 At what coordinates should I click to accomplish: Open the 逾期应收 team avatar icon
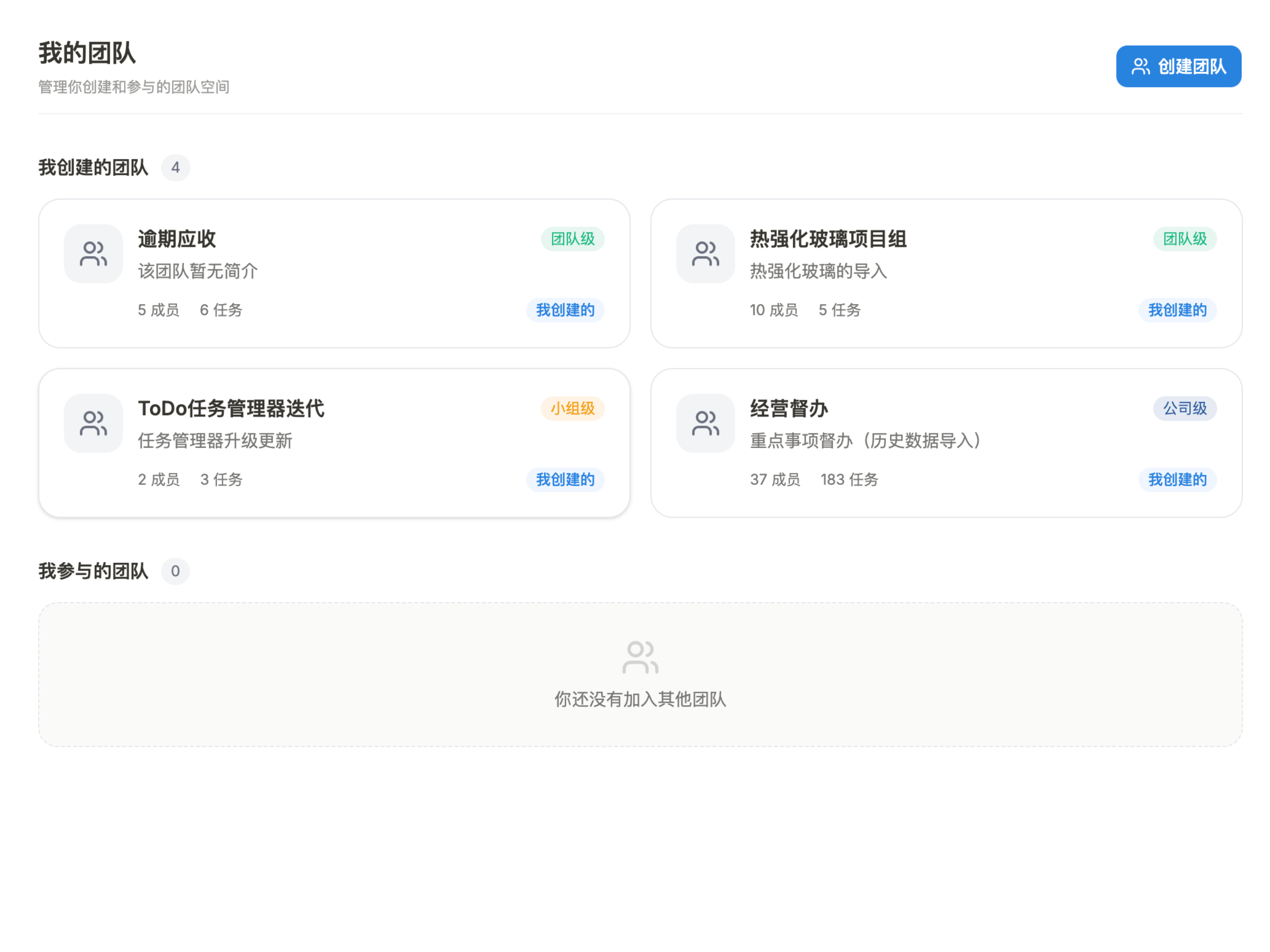click(x=93, y=254)
